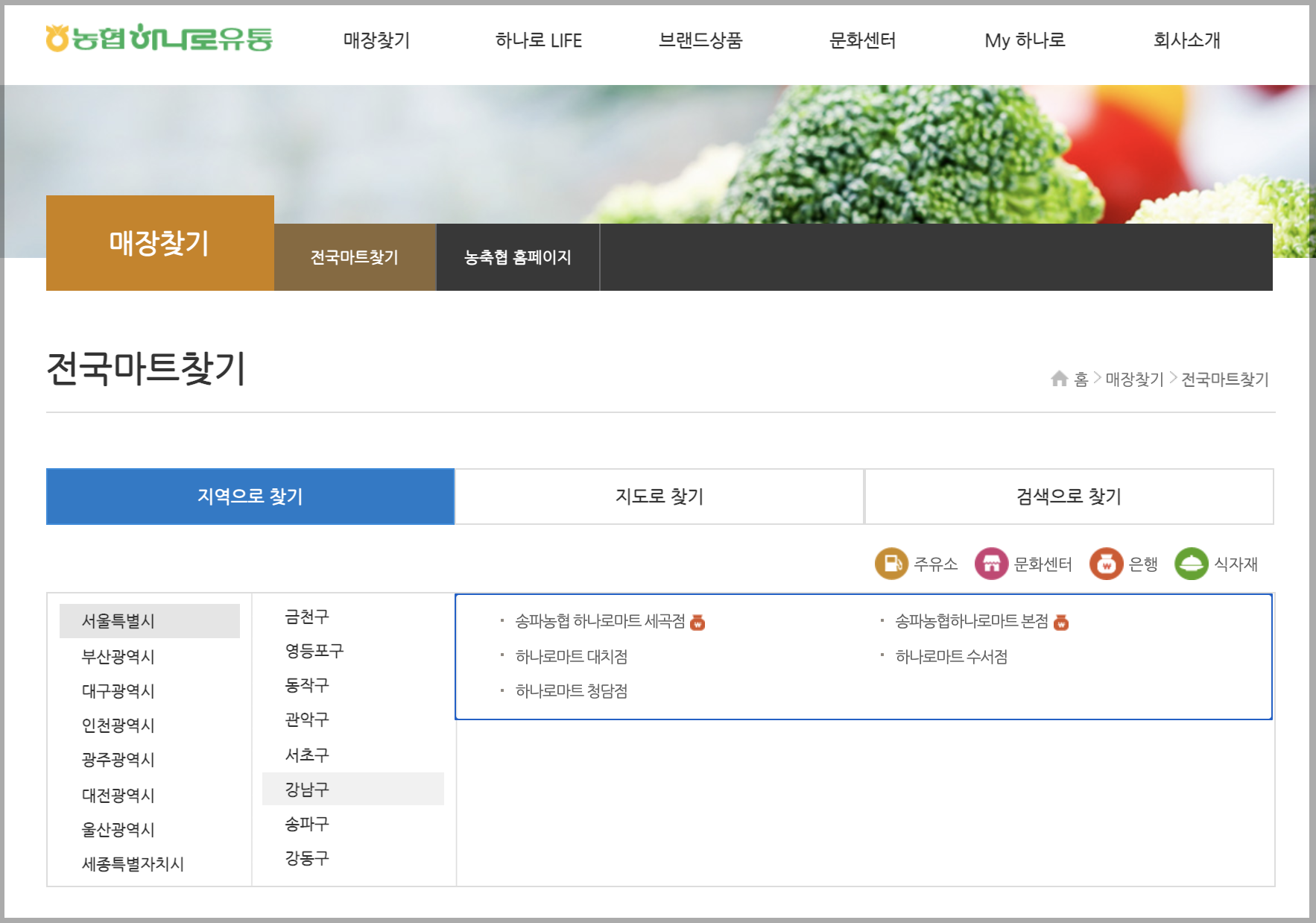Click the 홈 breadcrumb text
The width and height of the screenshot is (1316, 923).
pos(1081,379)
